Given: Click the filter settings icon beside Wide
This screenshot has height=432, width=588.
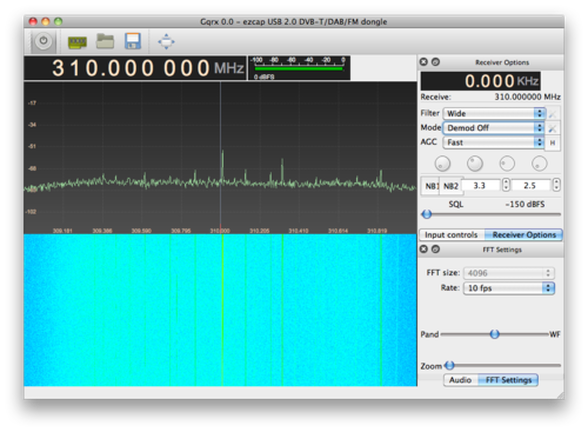Looking at the screenshot, I should click(x=553, y=114).
